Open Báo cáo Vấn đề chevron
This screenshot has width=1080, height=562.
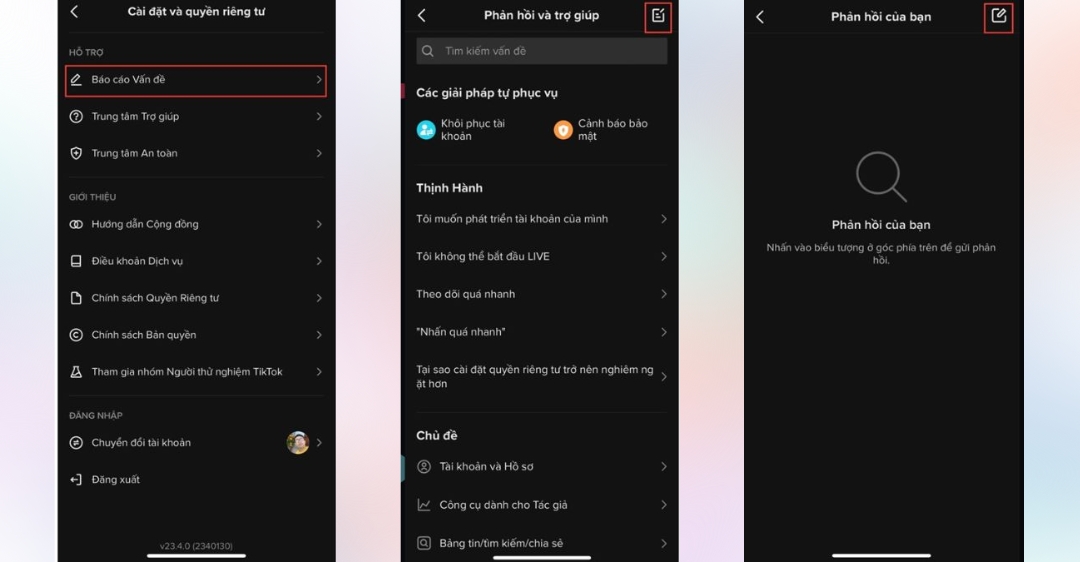click(x=319, y=80)
